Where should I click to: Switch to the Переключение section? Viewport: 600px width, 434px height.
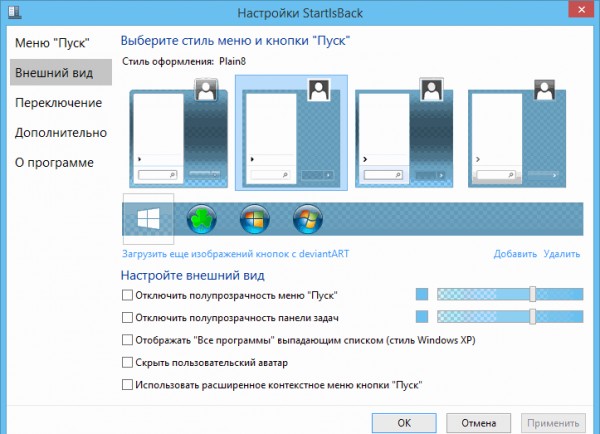(61, 102)
